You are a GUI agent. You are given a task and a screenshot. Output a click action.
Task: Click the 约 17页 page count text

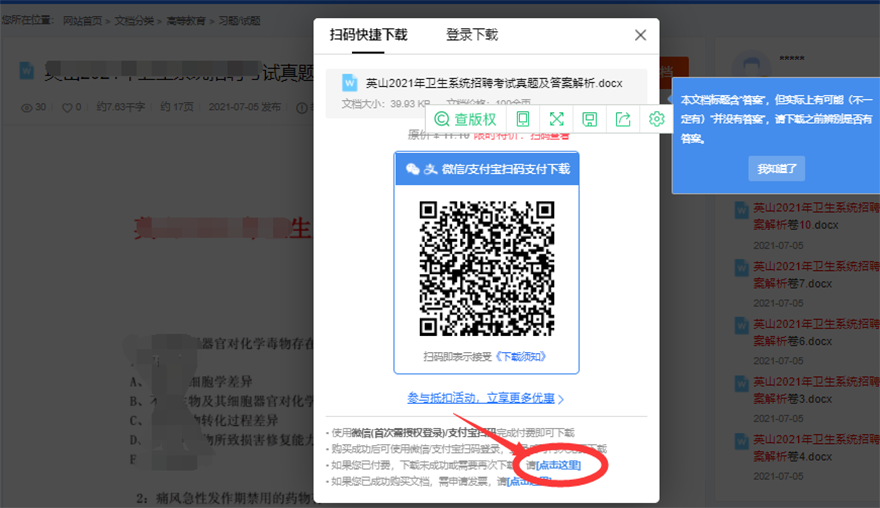point(177,107)
